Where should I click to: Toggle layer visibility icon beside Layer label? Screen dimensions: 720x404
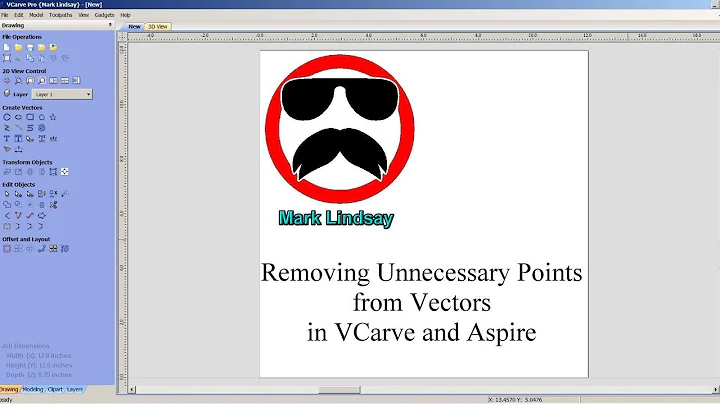point(6,93)
